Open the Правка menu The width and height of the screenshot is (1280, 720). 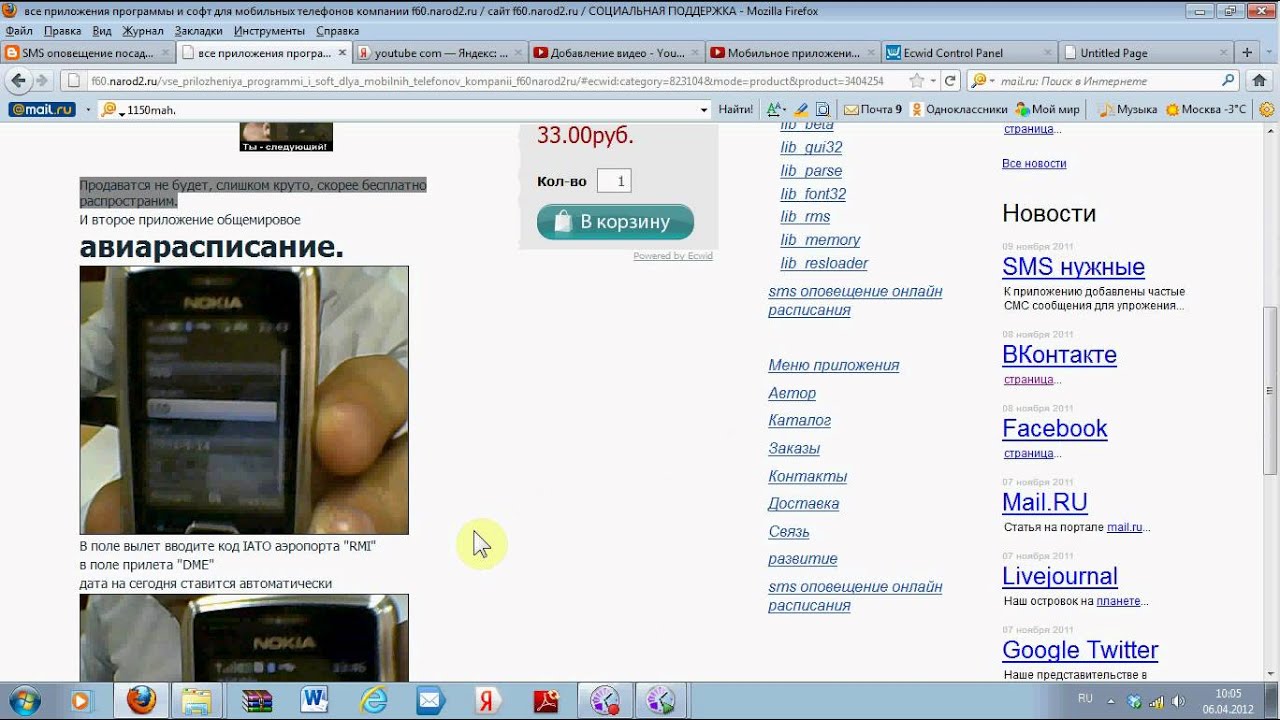[63, 31]
